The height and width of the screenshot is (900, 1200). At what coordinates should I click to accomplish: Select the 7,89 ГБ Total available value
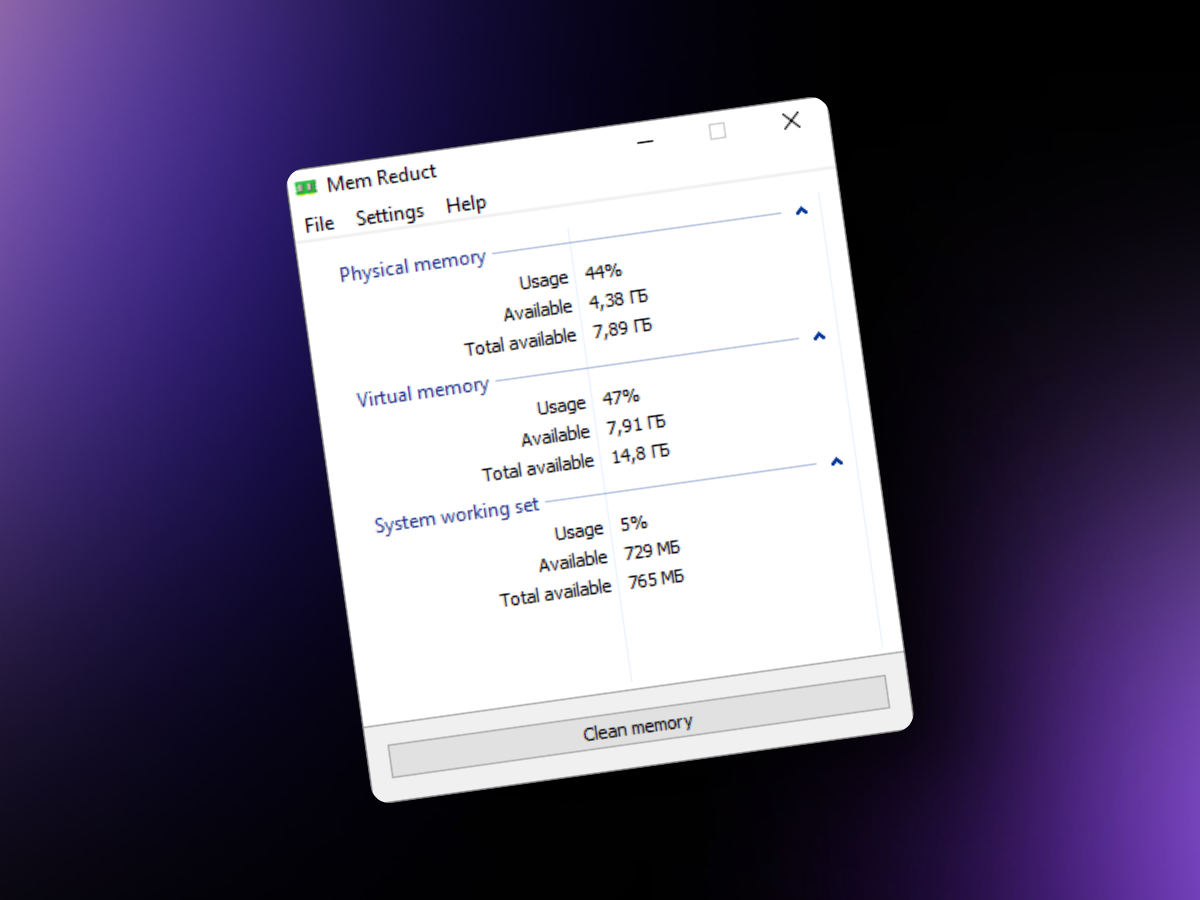[x=623, y=328]
